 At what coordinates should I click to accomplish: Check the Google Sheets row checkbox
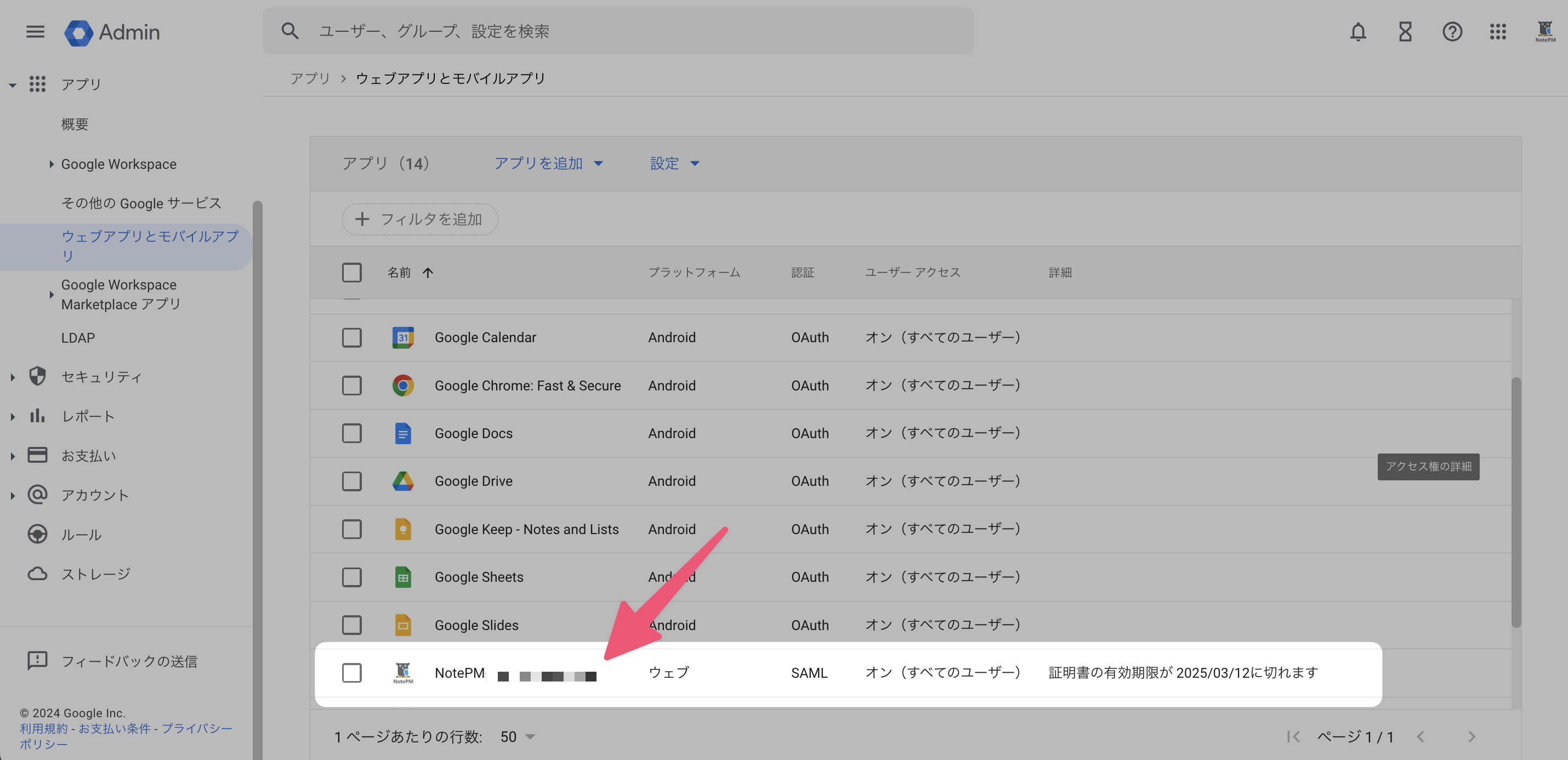(351, 577)
